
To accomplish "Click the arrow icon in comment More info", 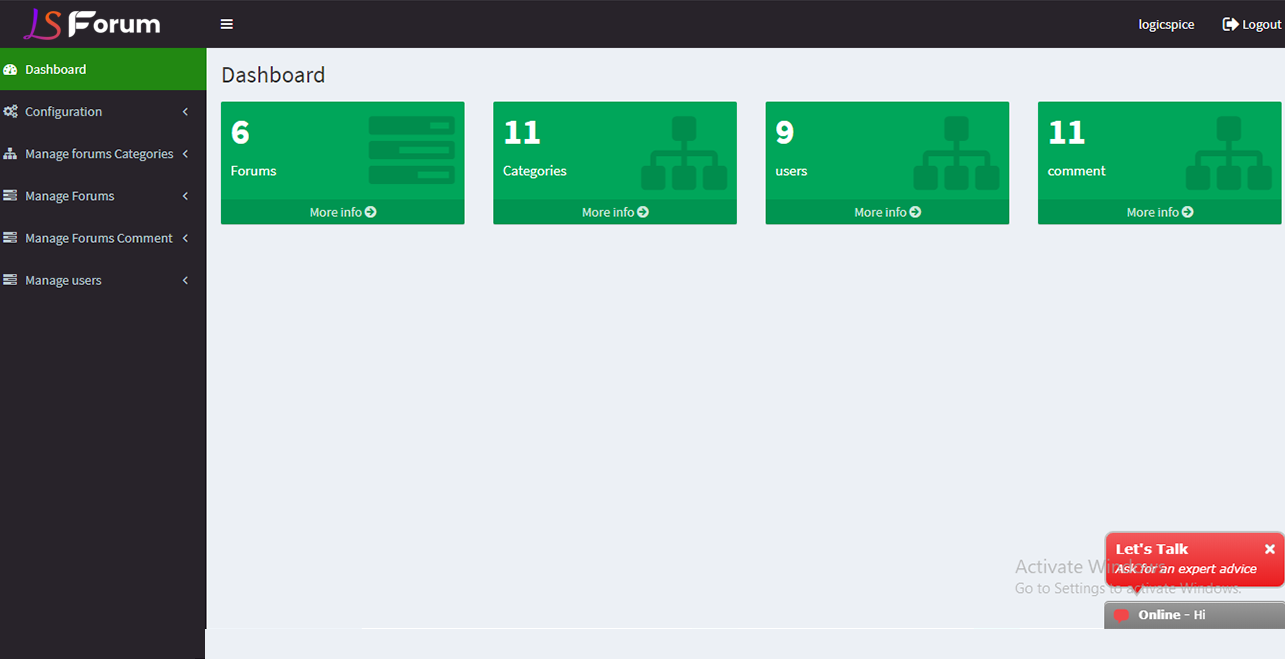I will click(x=1187, y=212).
